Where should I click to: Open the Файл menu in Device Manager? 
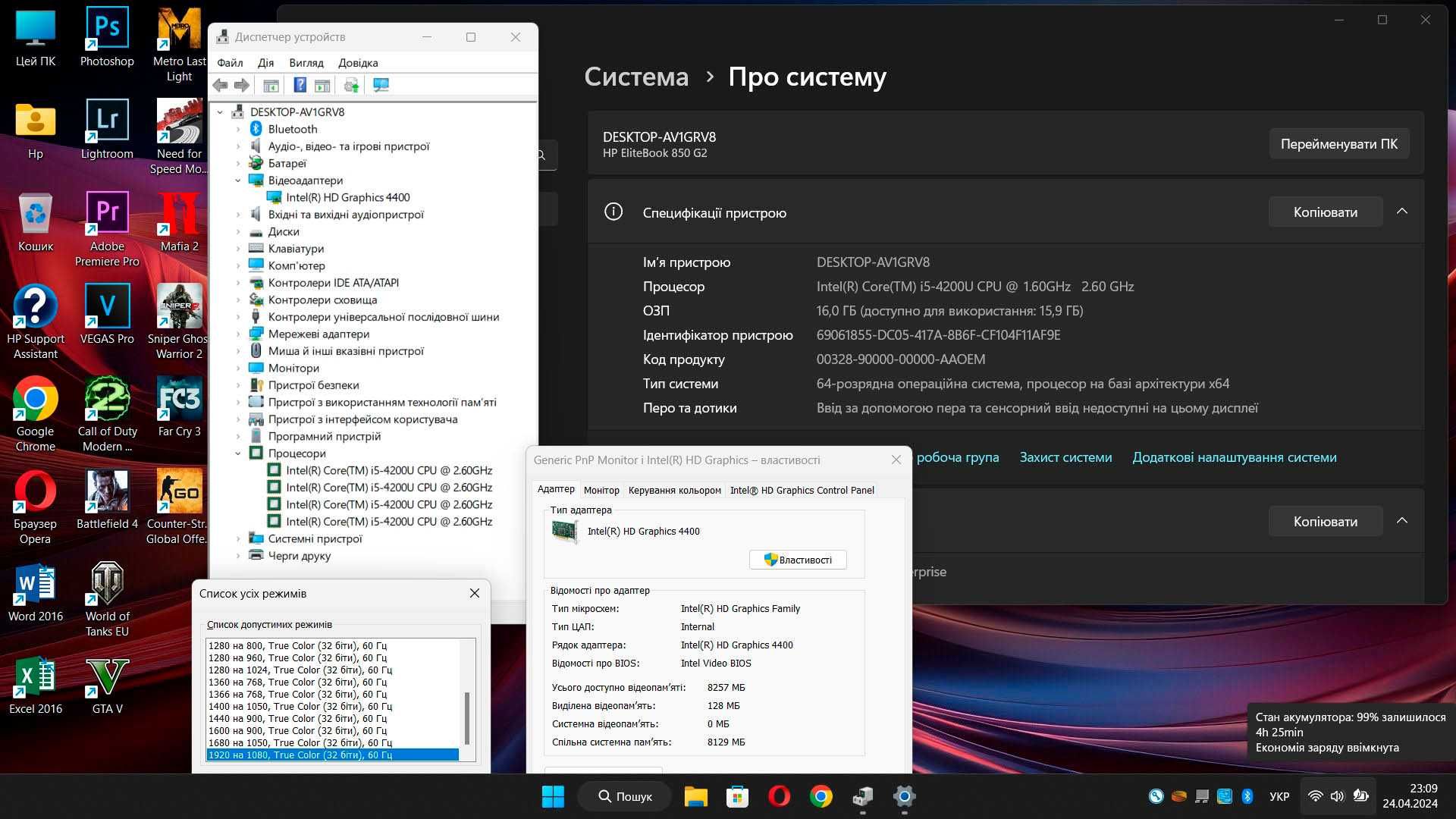230,63
